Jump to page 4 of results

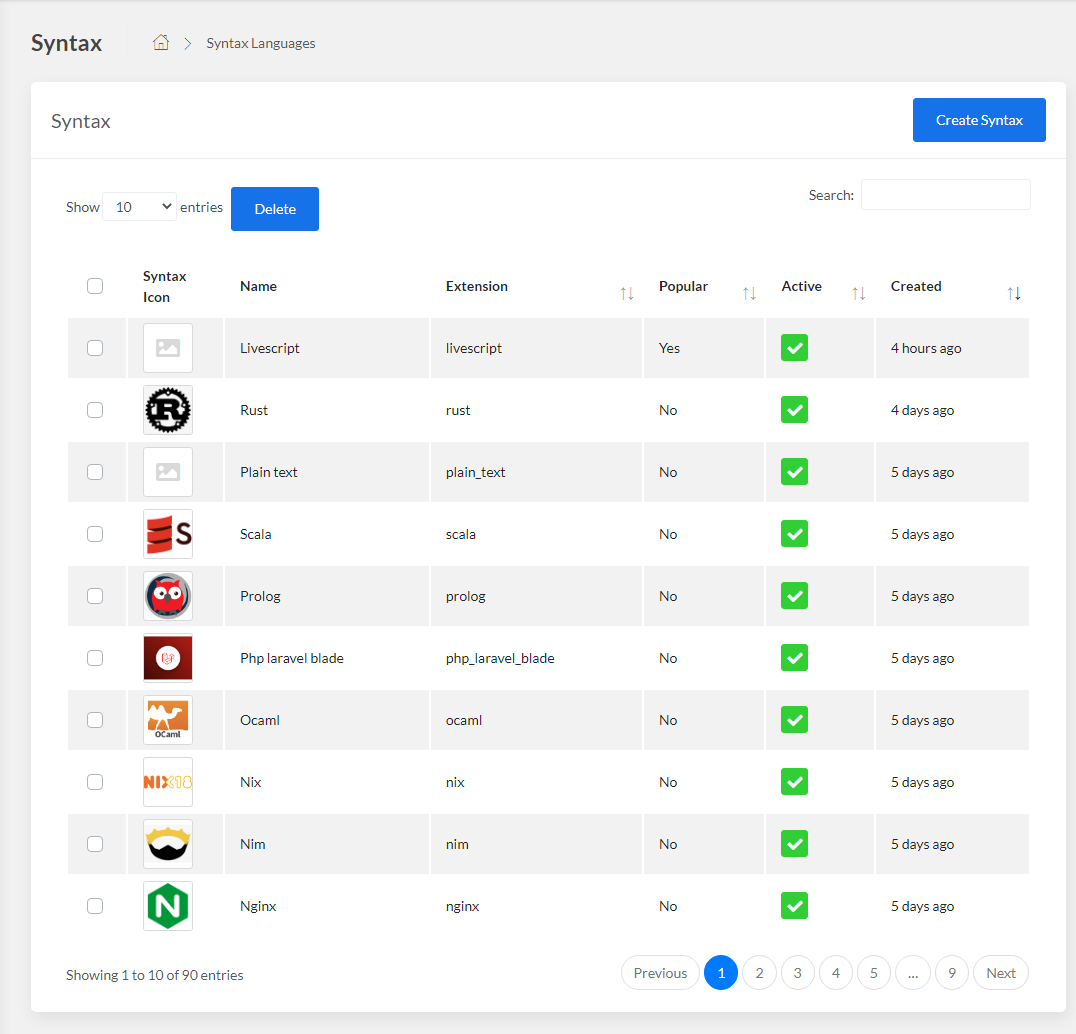coord(836,973)
